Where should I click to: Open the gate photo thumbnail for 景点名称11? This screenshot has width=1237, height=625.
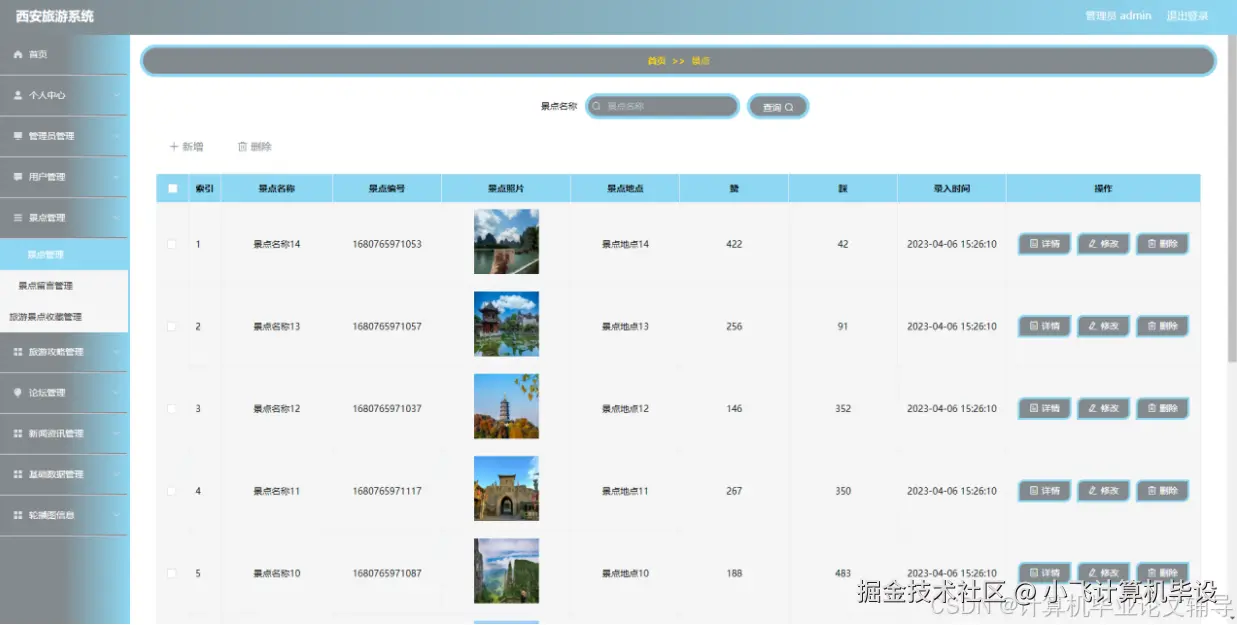(x=506, y=488)
